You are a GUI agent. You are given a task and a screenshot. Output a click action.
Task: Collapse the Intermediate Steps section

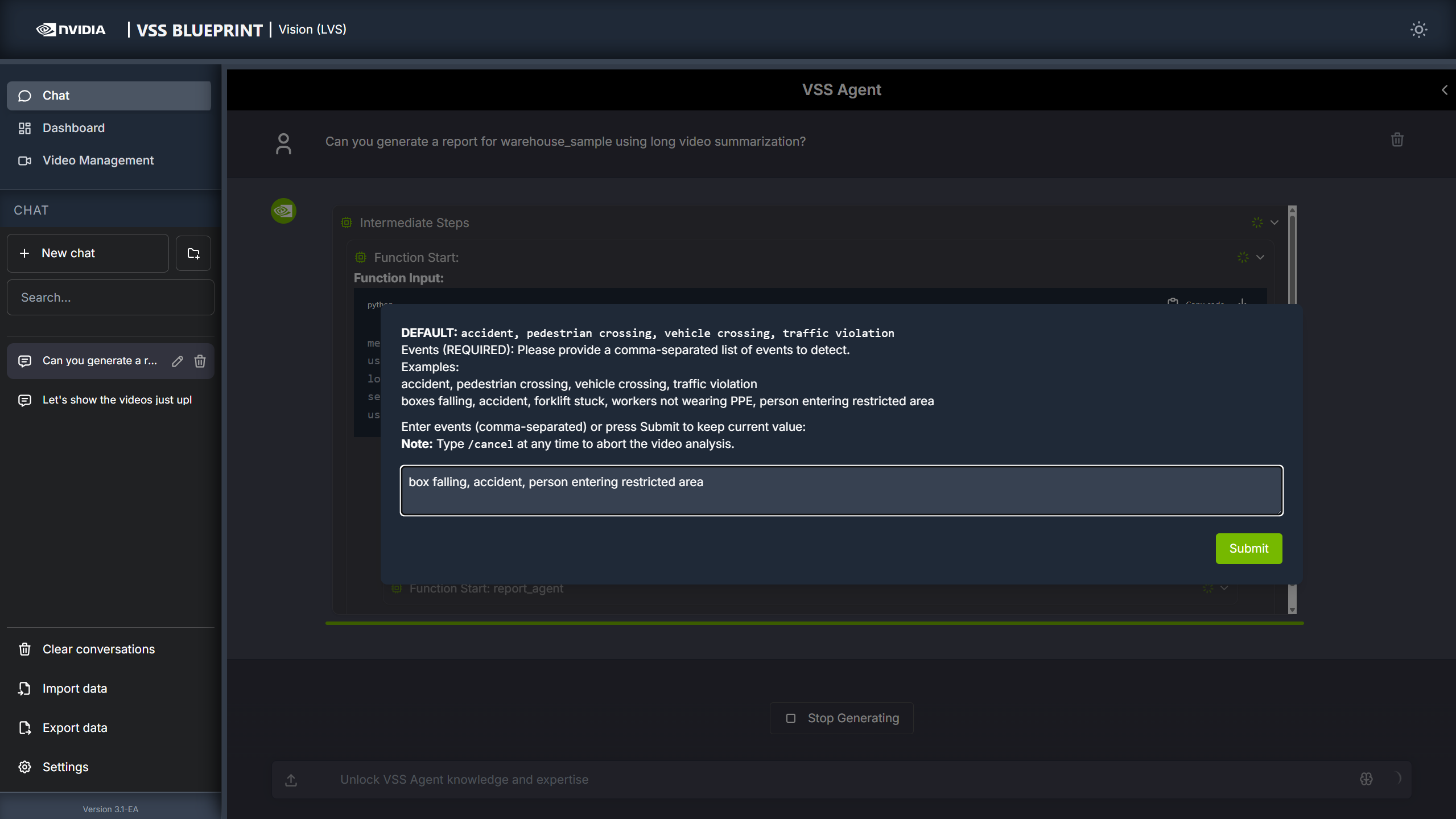click(x=1273, y=223)
